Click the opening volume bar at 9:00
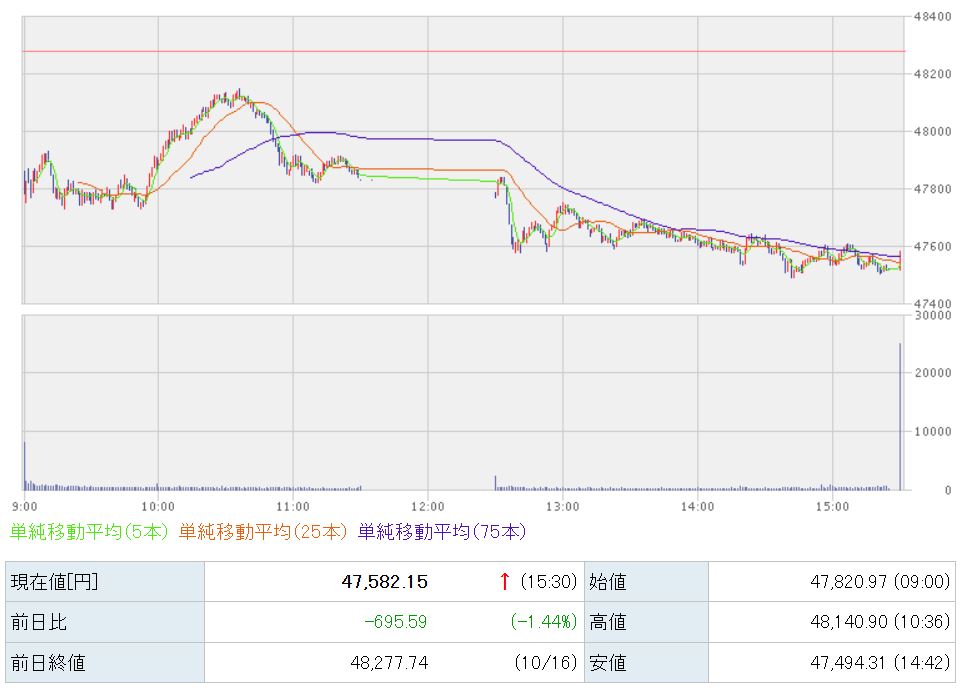 click(x=24, y=465)
